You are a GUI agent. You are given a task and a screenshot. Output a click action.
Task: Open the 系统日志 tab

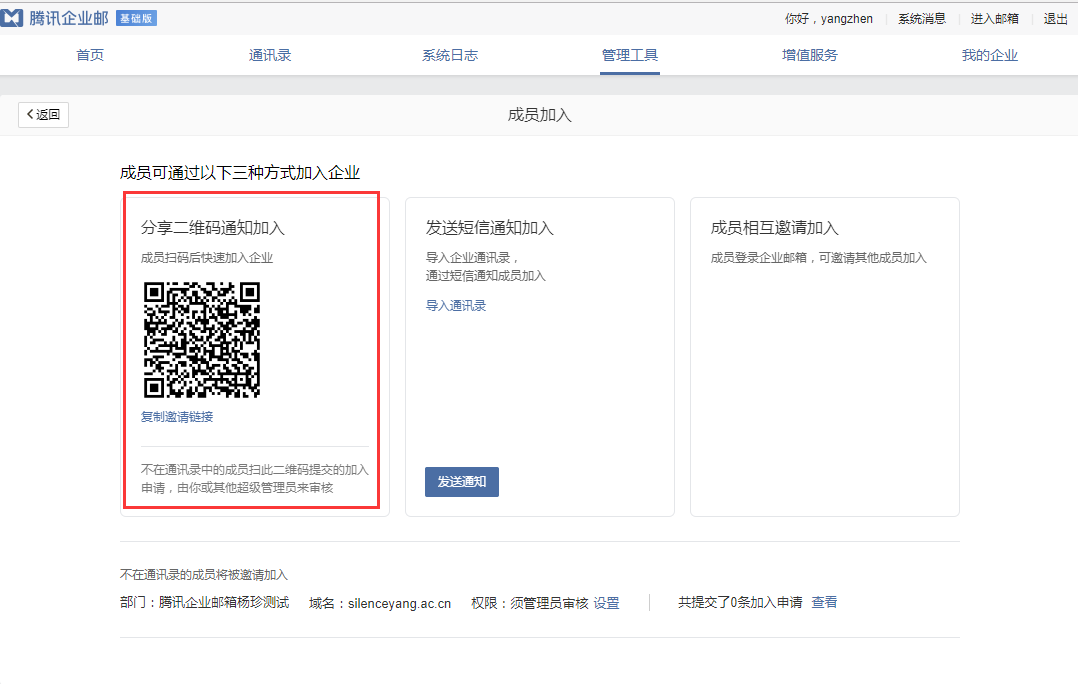pos(450,55)
